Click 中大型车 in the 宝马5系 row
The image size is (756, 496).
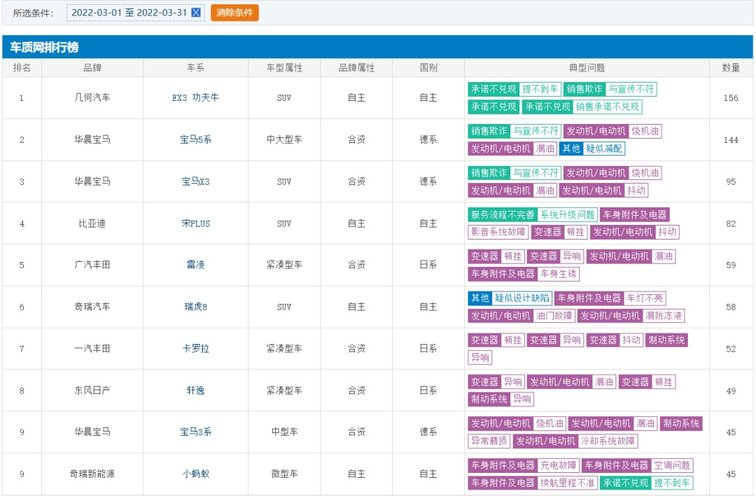click(284, 140)
